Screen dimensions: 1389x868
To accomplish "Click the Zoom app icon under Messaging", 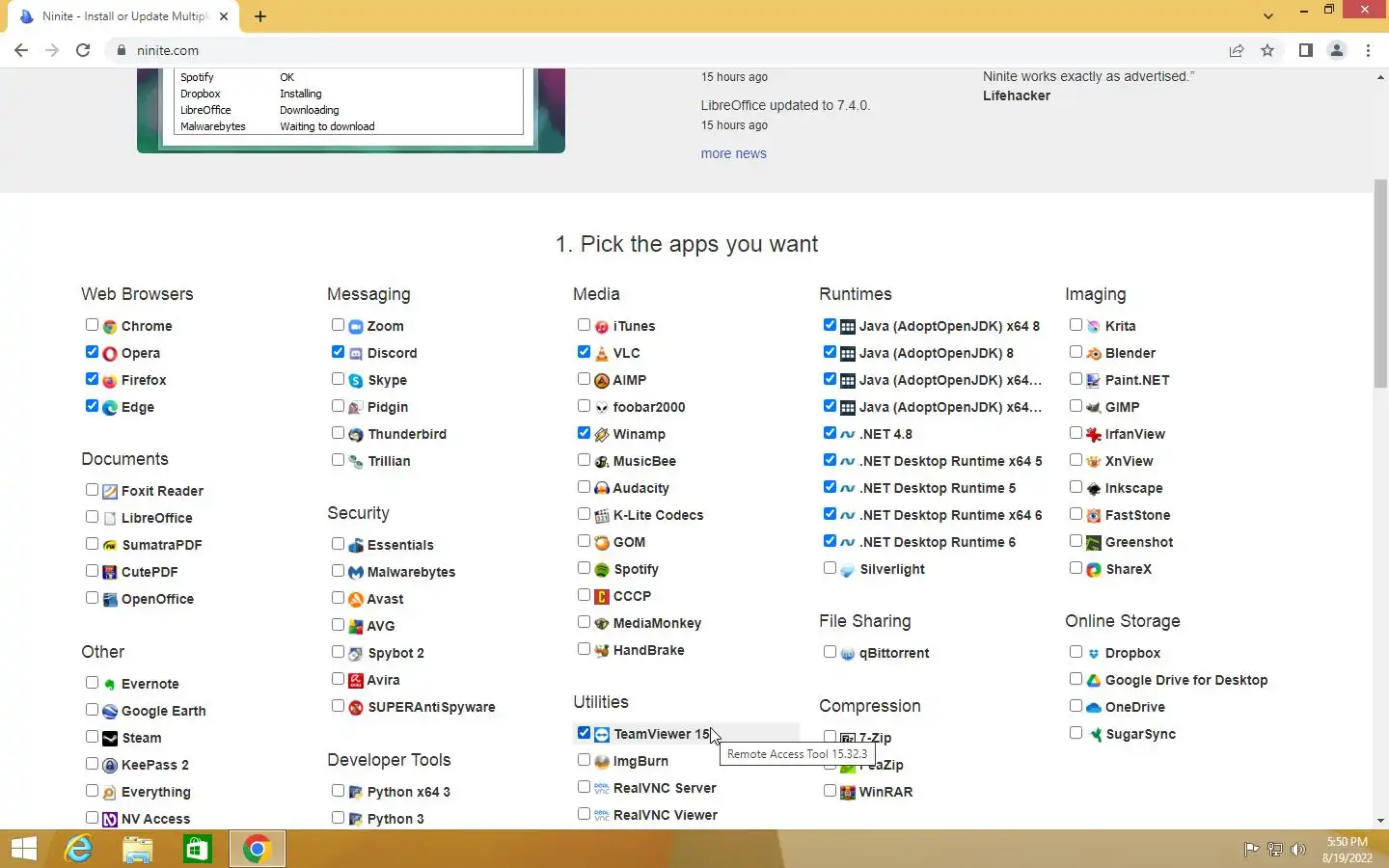I will pos(356,327).
